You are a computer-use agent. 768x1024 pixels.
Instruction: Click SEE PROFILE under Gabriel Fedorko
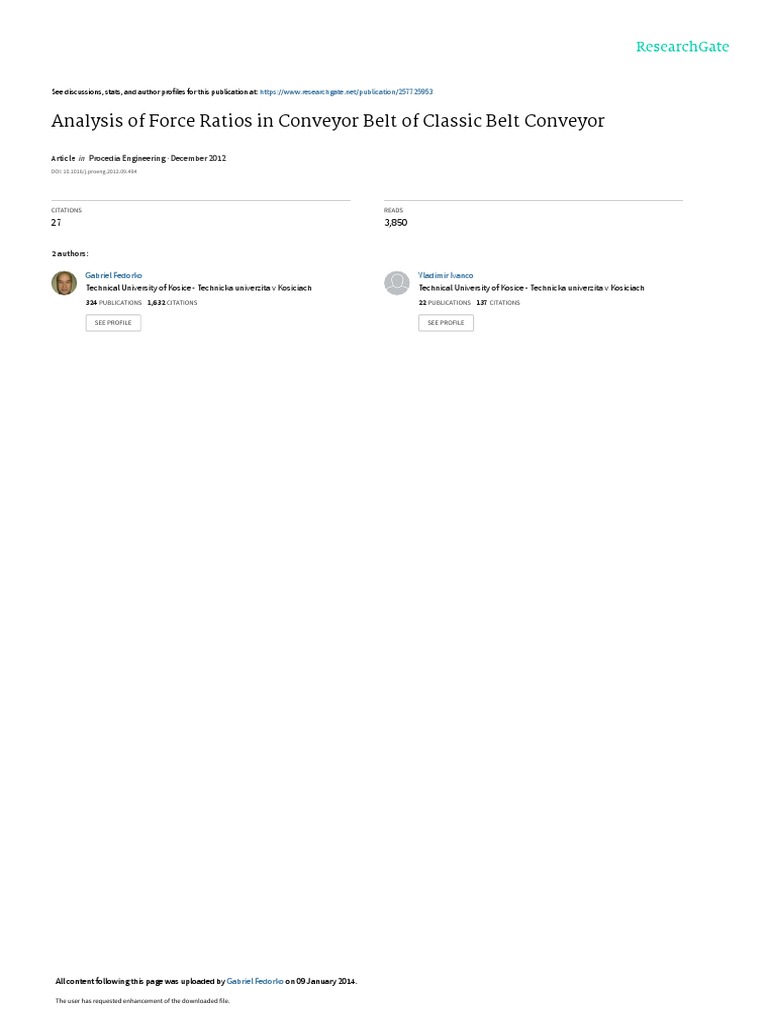point(113,323)
